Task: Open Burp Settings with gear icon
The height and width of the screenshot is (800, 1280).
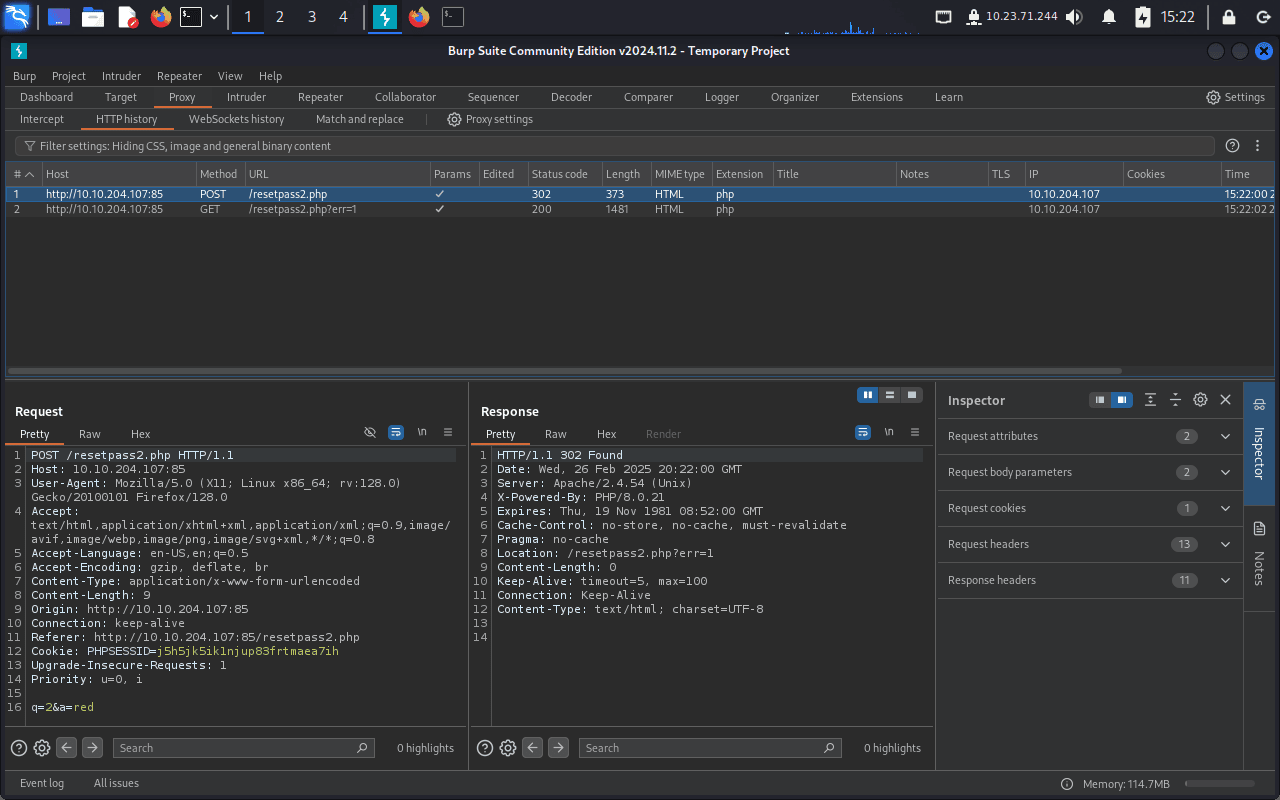Action: pyautogui.click(x=1235, y=97)
